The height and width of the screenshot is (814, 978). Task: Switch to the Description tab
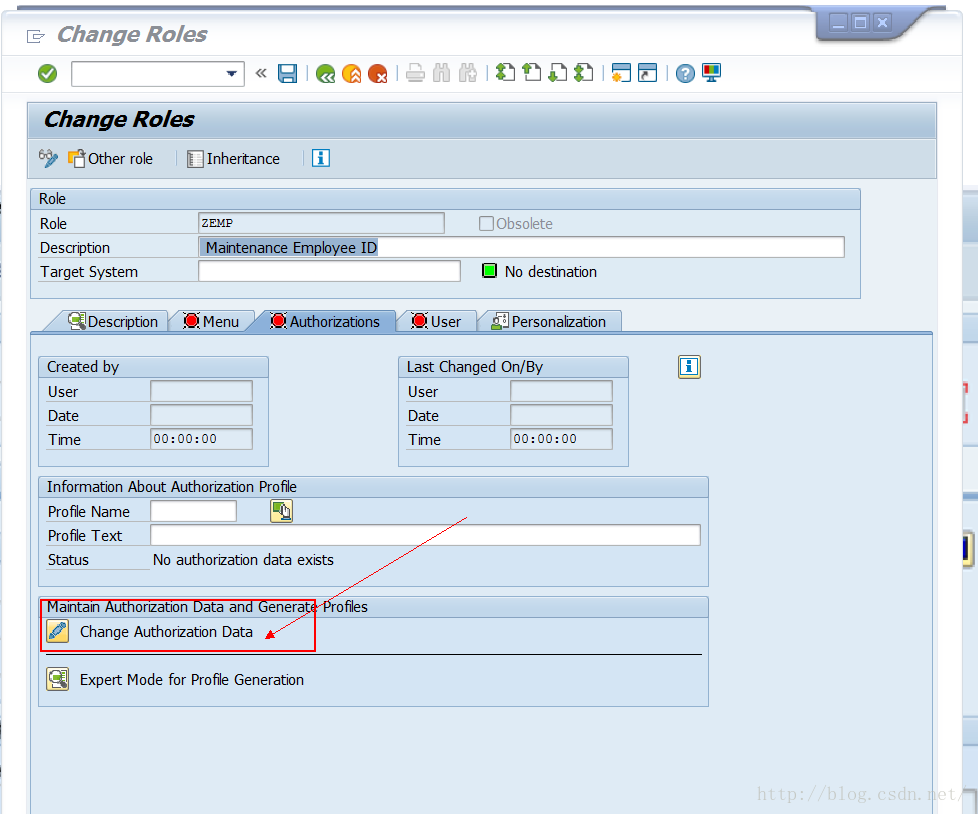114,322
